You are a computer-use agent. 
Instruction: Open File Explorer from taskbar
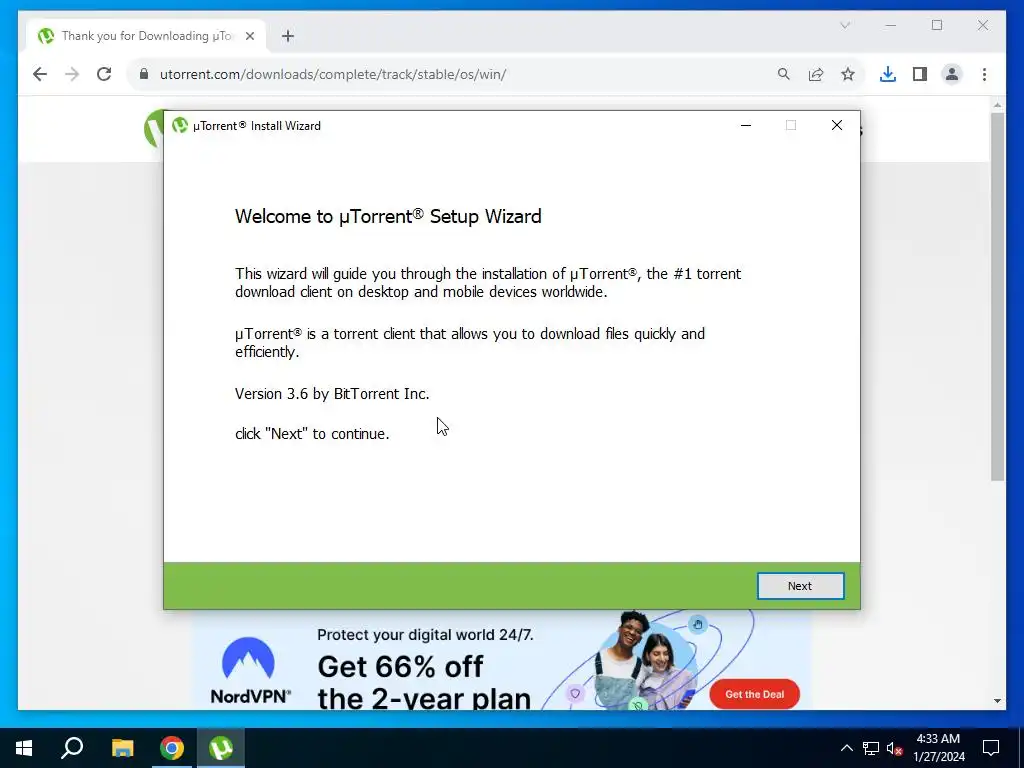pos(122,748)
